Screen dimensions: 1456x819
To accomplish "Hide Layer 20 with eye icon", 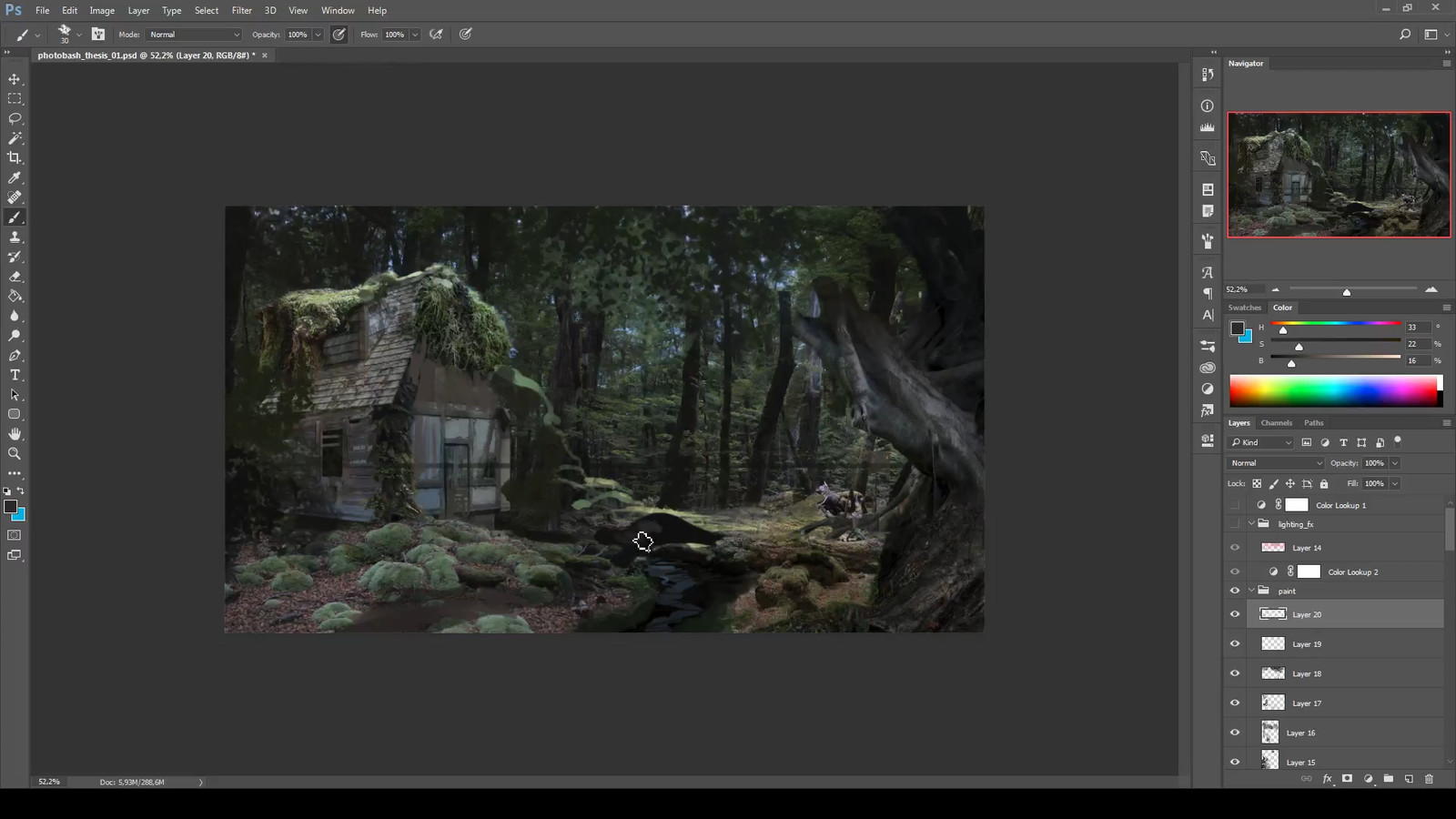I will point(1235,614).
